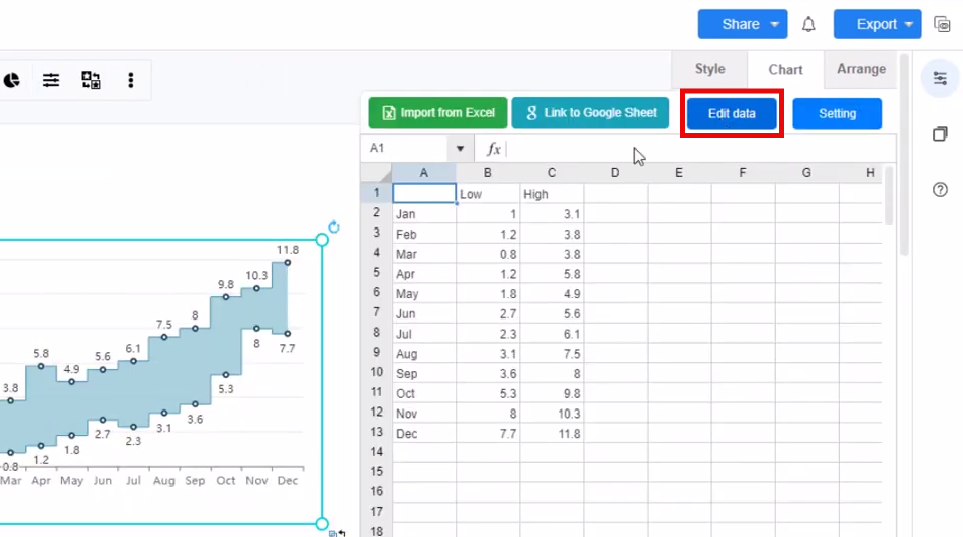Click the preview icon beside Export
The image size is (963, 537).
[x=941, y=24]
